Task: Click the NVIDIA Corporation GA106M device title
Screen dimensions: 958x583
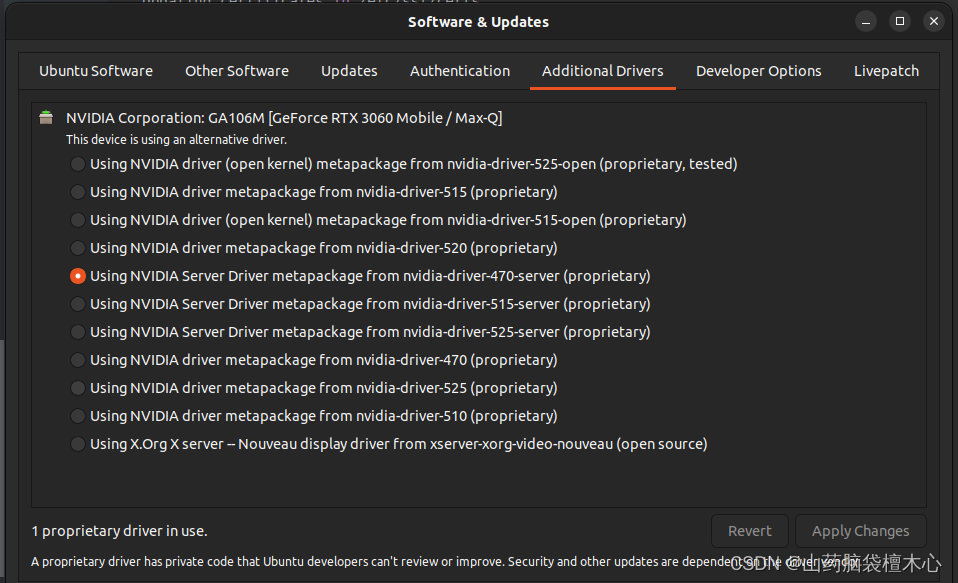Action: tap(284, 118)
